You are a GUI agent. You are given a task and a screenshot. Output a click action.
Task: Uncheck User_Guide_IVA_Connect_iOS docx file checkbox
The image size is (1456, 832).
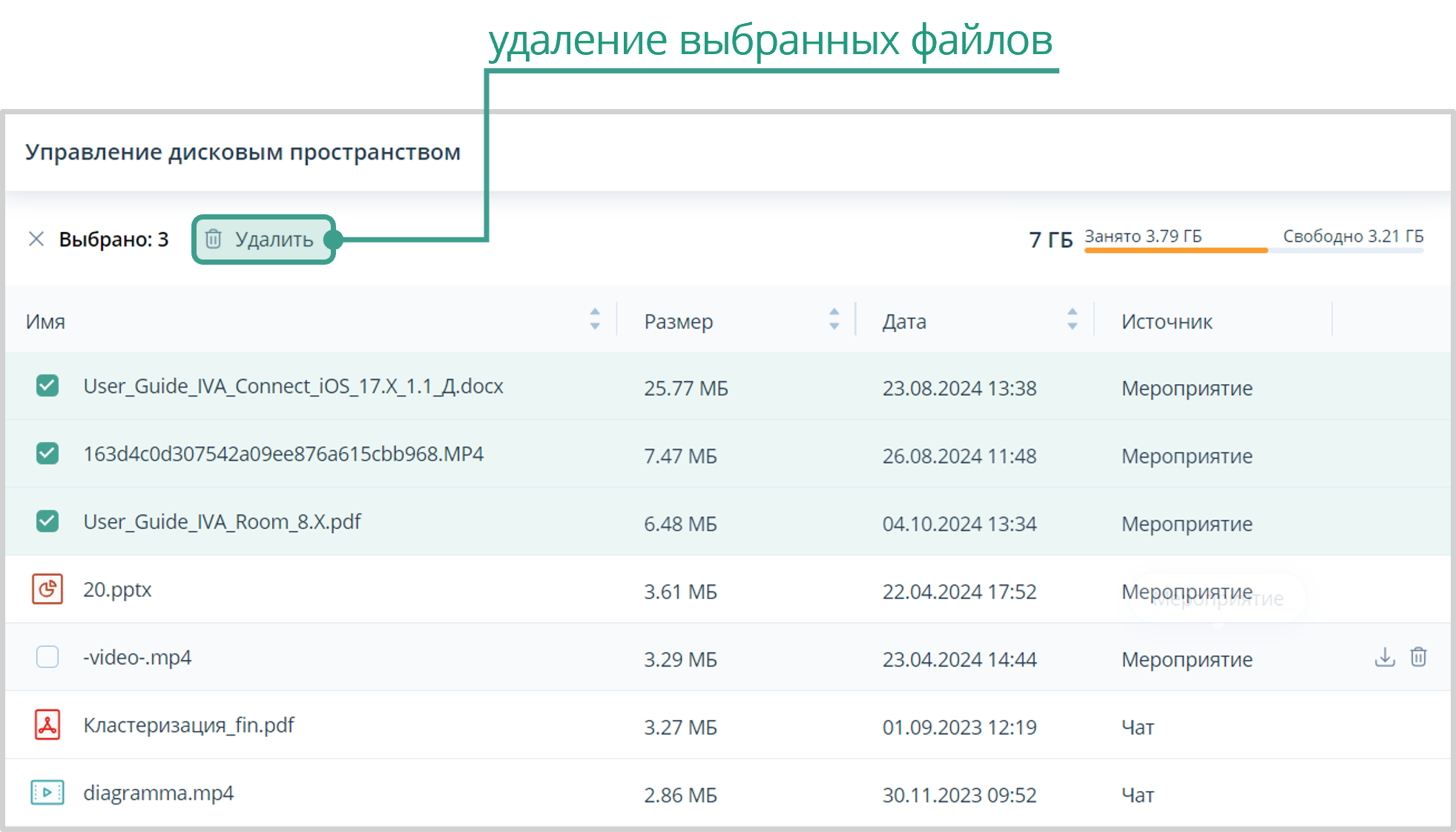[x=47, y=386]
